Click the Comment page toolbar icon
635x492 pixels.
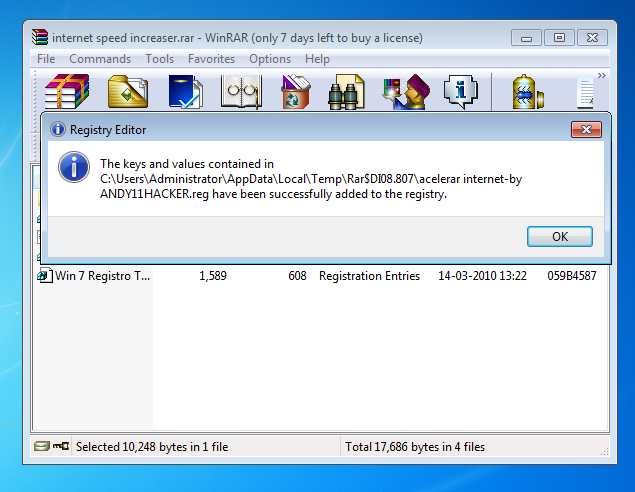click(x=585, y=93)
